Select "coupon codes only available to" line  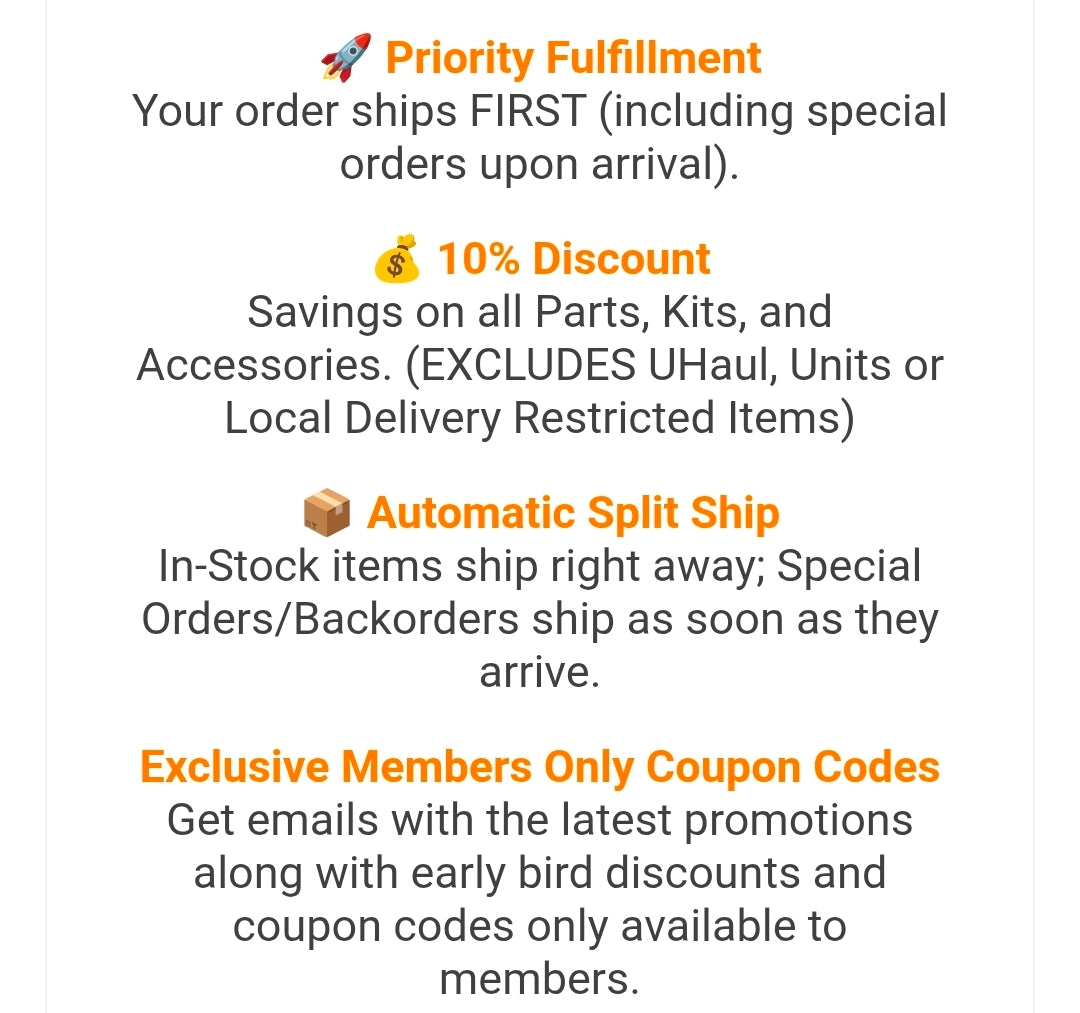coord(540,926)
